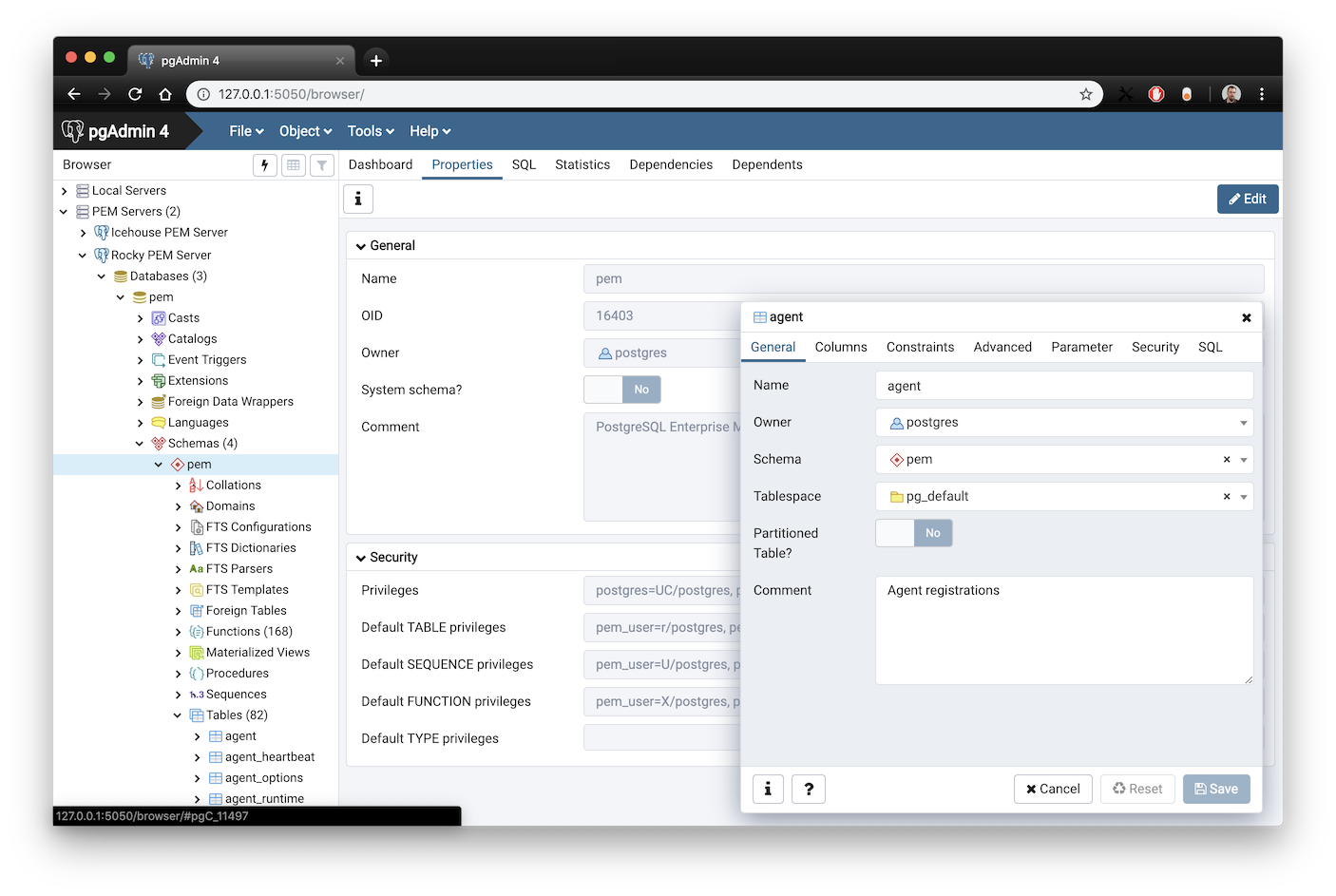
Task: Bookmark the page with the star icon
Action: coord(1086,94)
